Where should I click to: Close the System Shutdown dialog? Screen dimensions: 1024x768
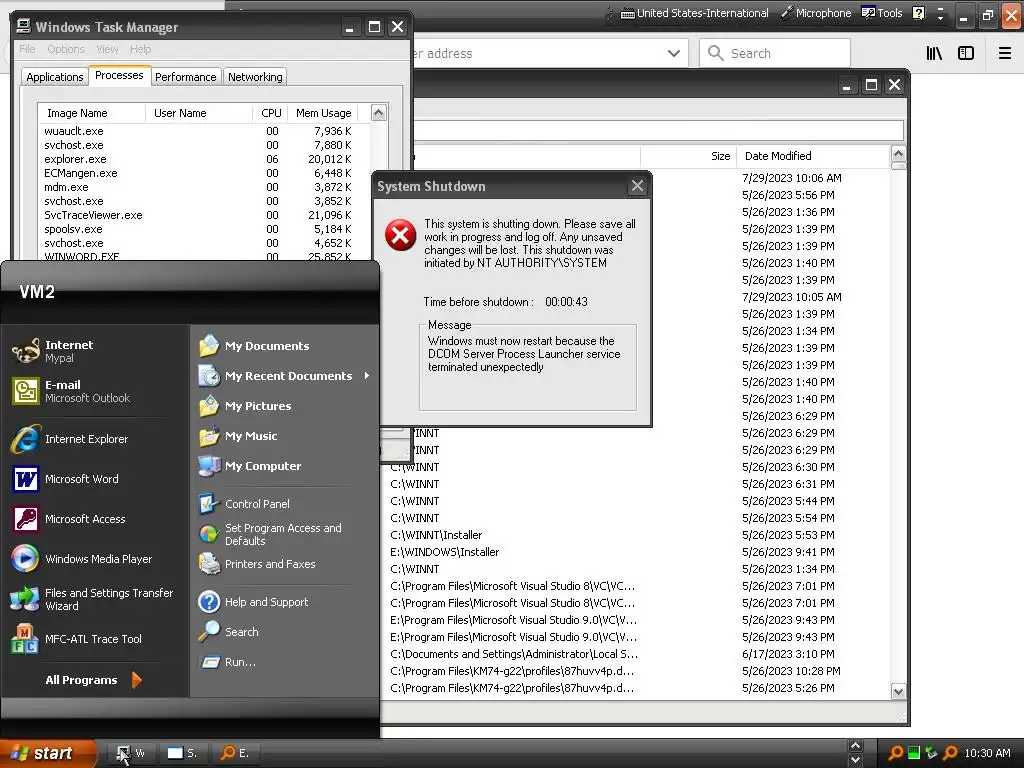click(x=637, y=186)
